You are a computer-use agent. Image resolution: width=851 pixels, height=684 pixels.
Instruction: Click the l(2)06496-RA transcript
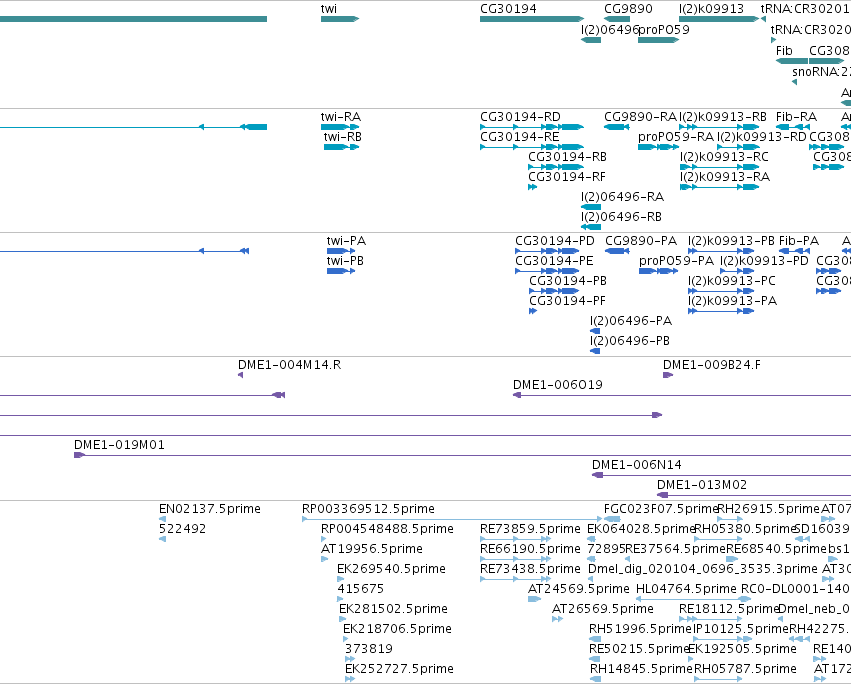pos(590,207)
